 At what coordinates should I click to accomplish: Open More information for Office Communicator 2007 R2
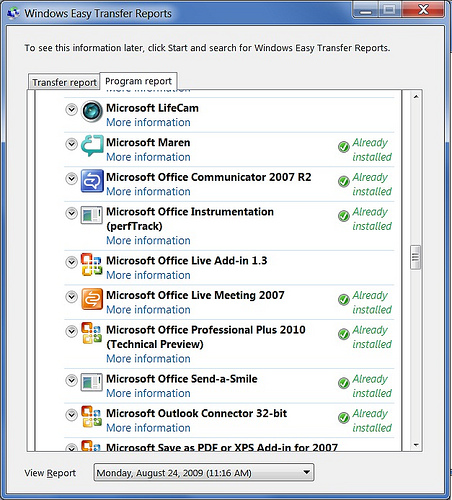pyautogui.click(x=148, y=192)
